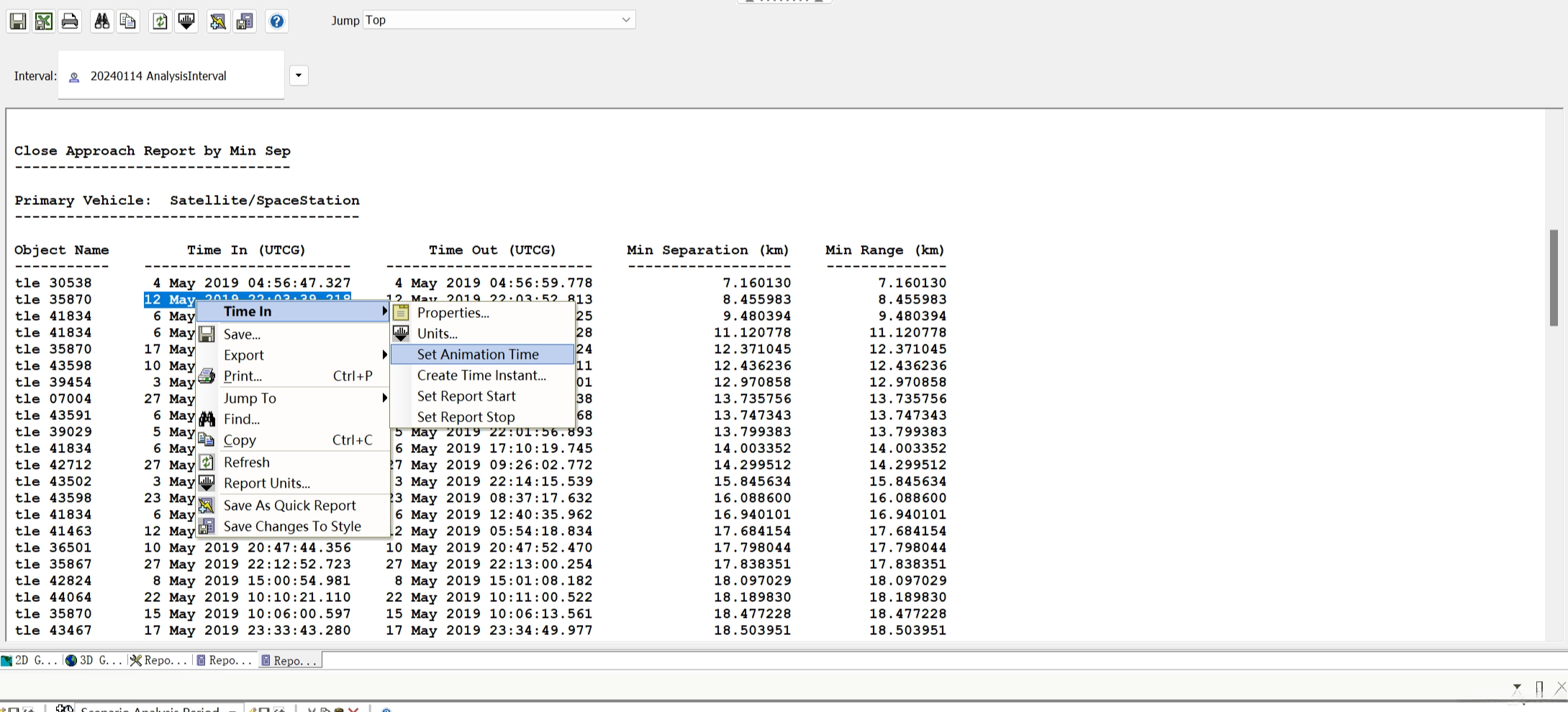Click the Time In value '22 May 2019 10:10:21.110'
This screenshot has height=712, width=1568.
(248, 598)
